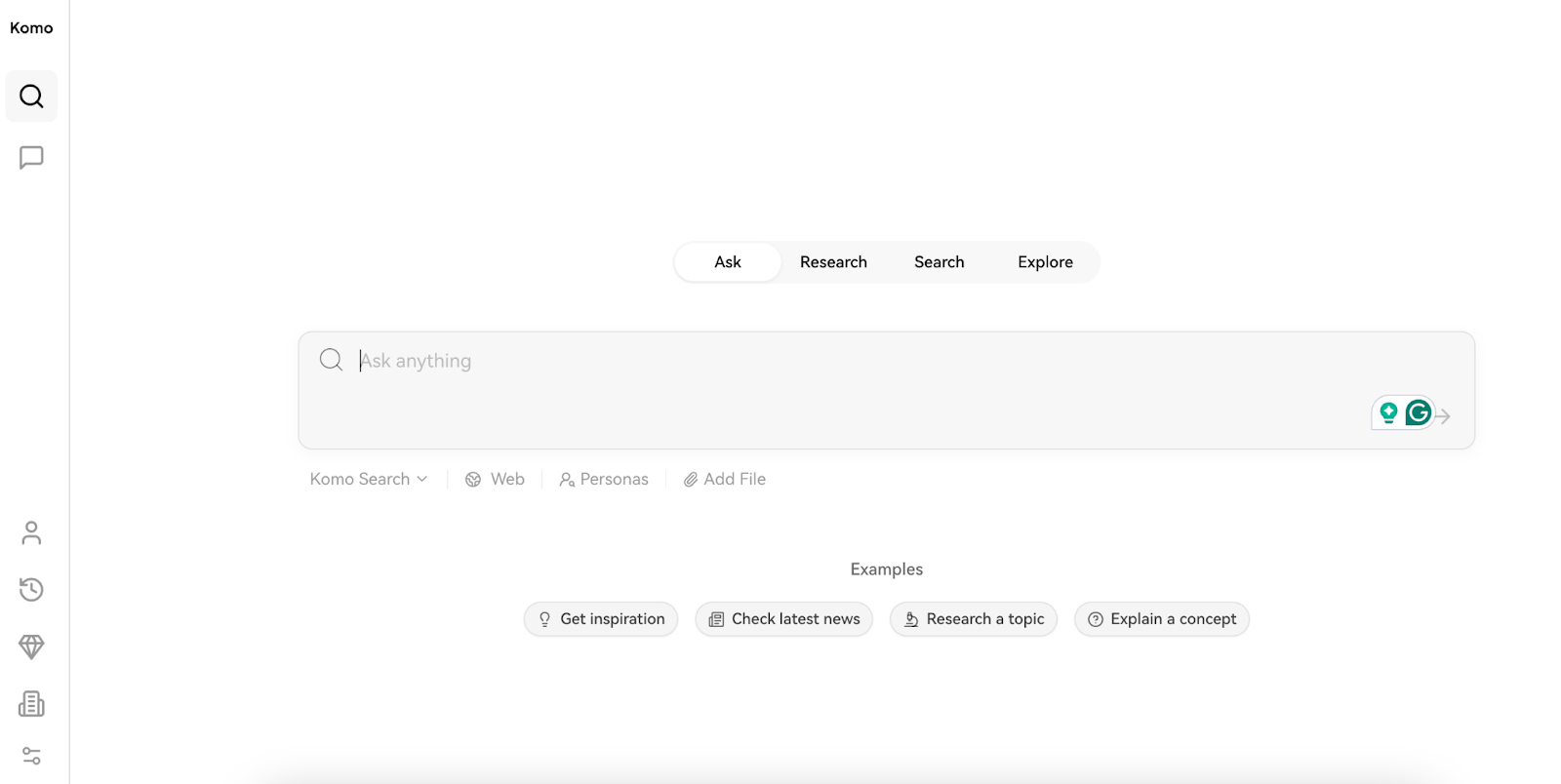
Task: Toggle the Web source option
Action: [495, 479]
